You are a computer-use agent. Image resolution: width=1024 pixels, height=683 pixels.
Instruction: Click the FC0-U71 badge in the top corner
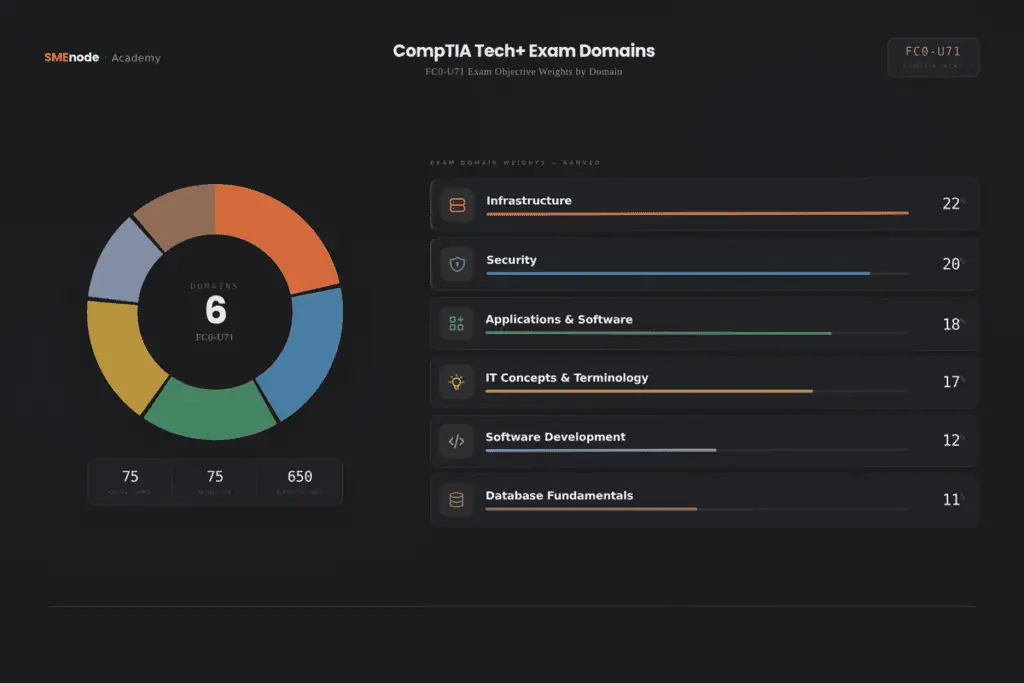[x=932, y=56]
